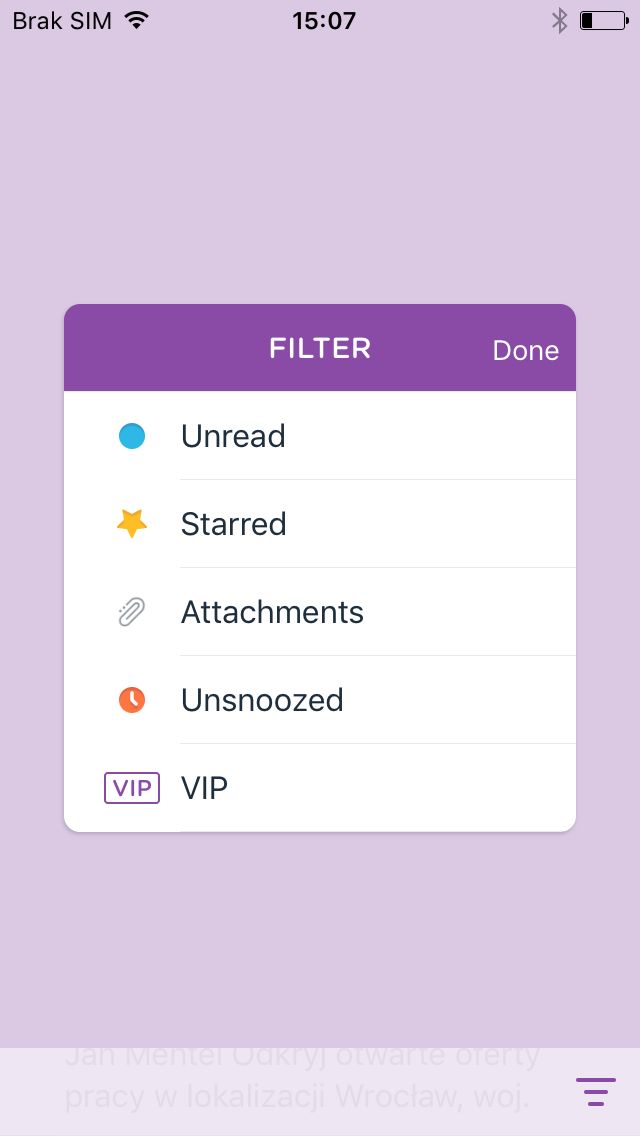The image size is (640, 1136).
Task: Tap the orange Unsnoozed clock icon
Action: pos(132,700)
